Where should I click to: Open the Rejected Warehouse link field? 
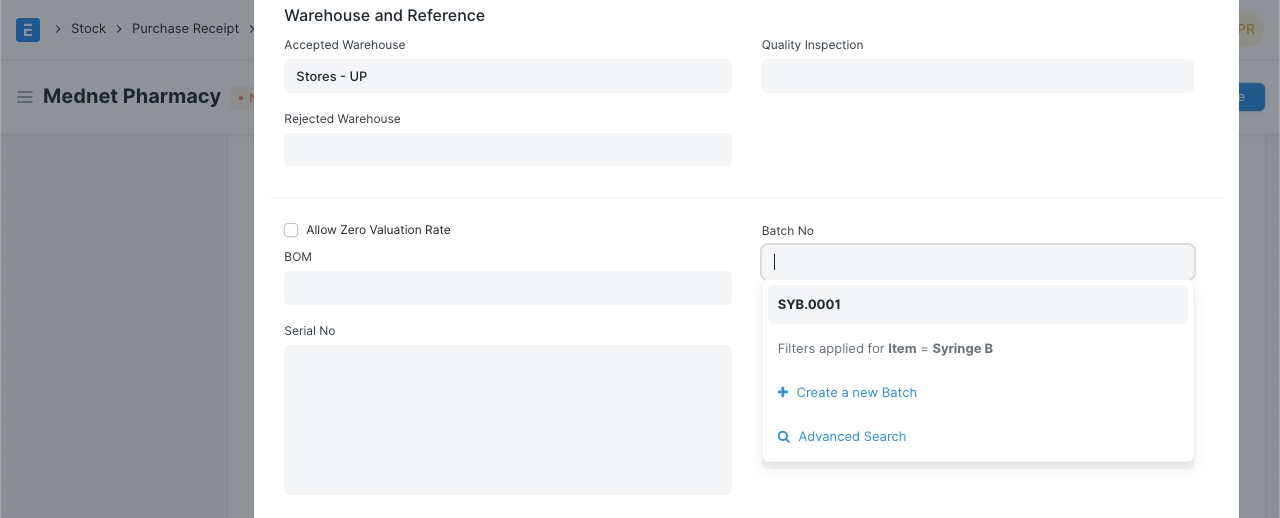(507, 150)
